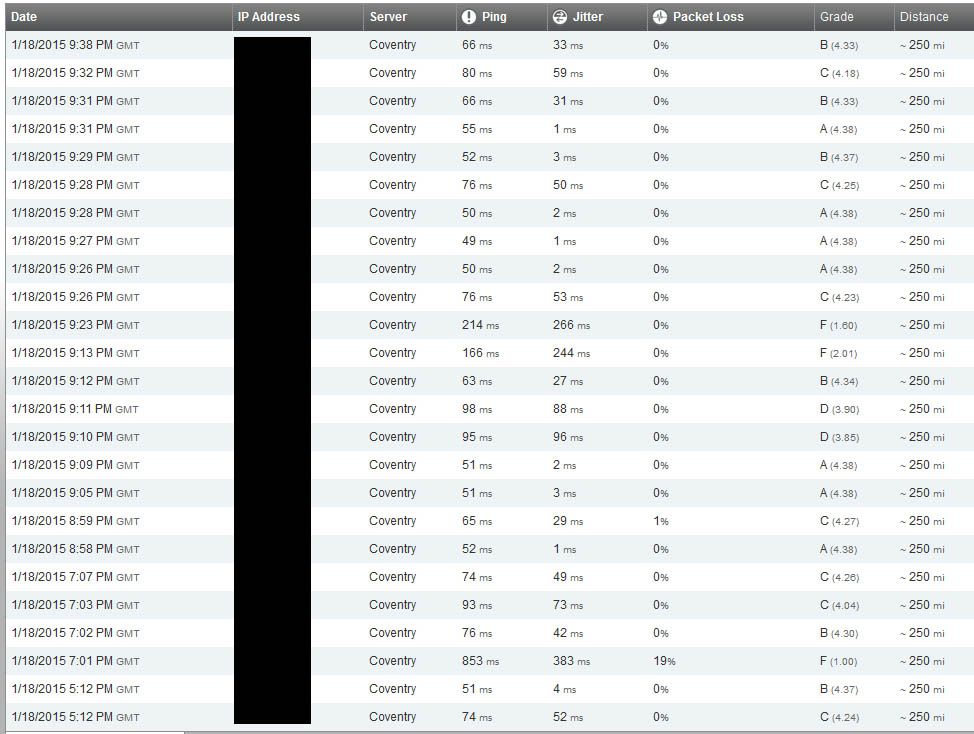Sort by Distance column header

pos(924,17)
